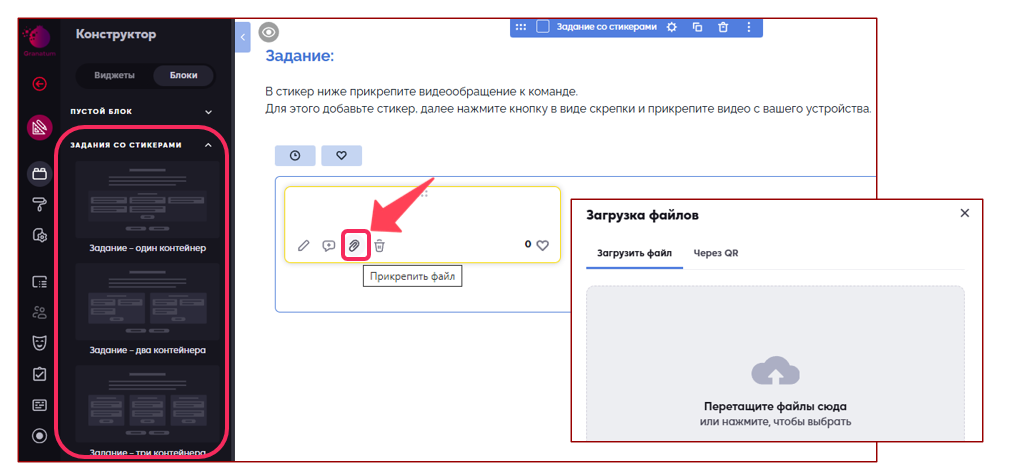Delete block via blue toolbar trash icon

pos(723,27)
